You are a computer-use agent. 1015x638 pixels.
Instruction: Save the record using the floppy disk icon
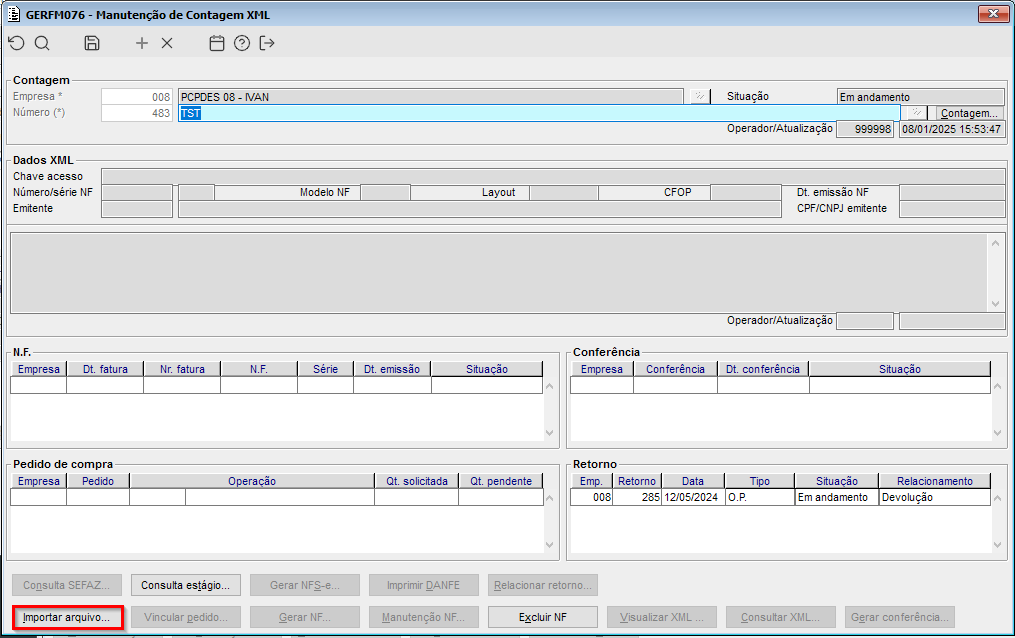[x=92, y=43]
